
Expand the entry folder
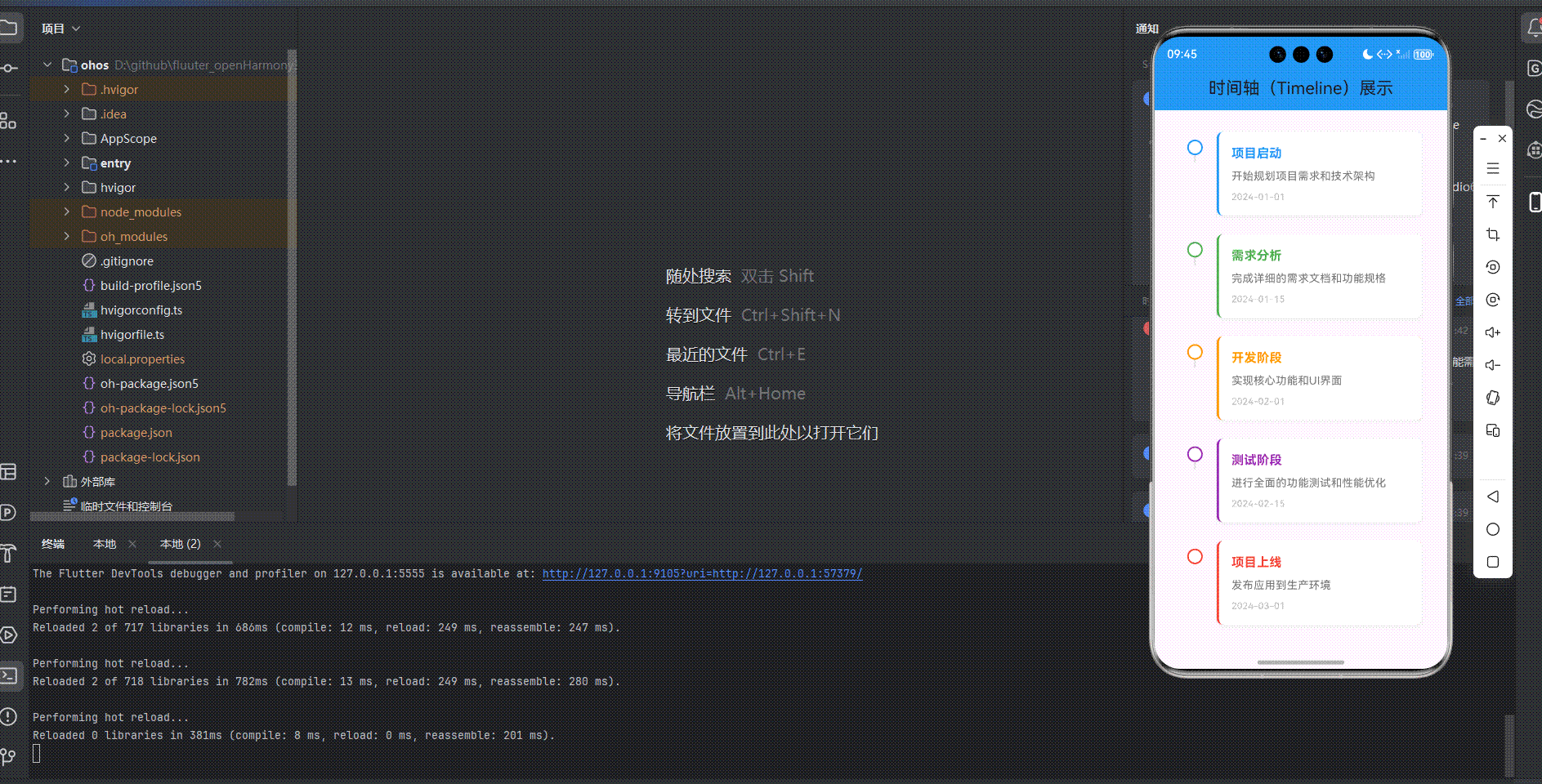(67, 163)
